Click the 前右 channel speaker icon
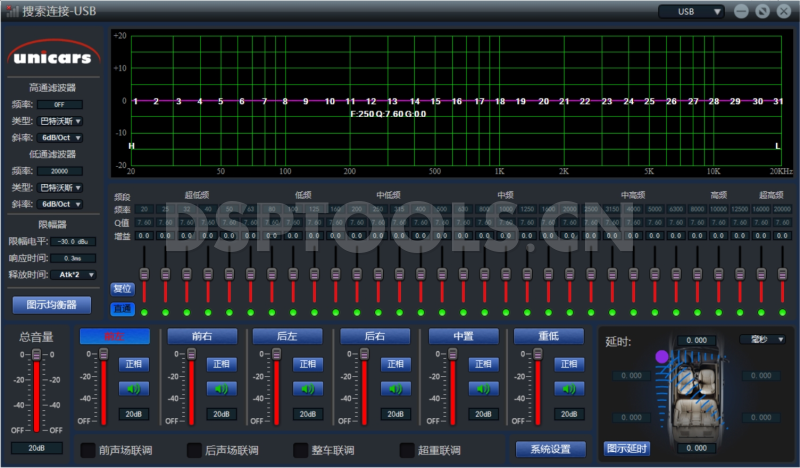Viewport: 800px width, 468px height. point(221,389)
